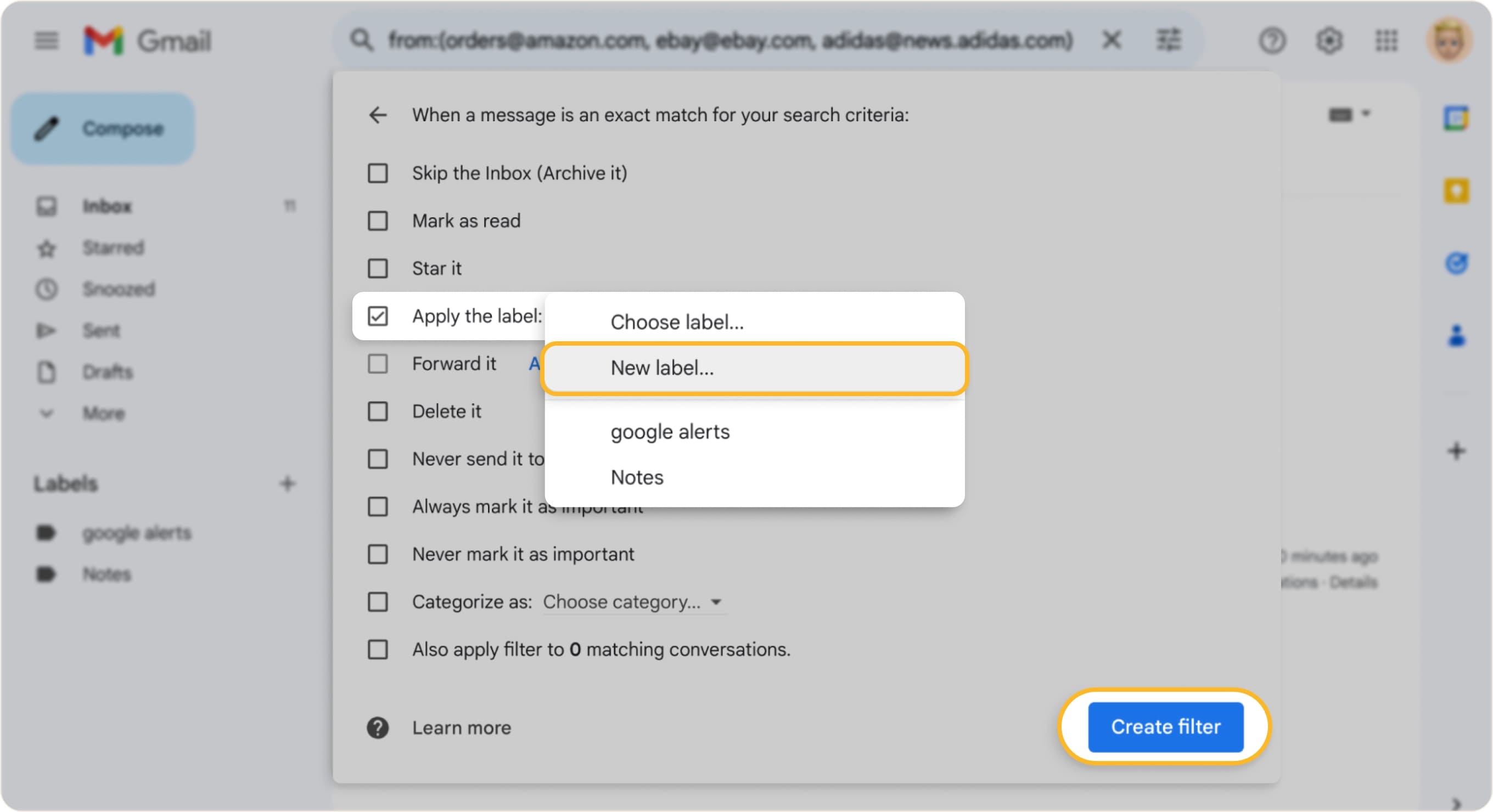Open the input tools dropdown above the list
This screenshot has width=1493, height=812.
[x=1350, y=114]
